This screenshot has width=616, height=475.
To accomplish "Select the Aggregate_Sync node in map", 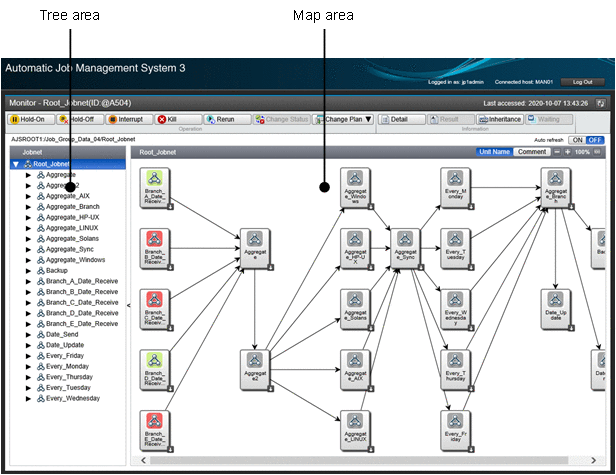I will [404, 241].
